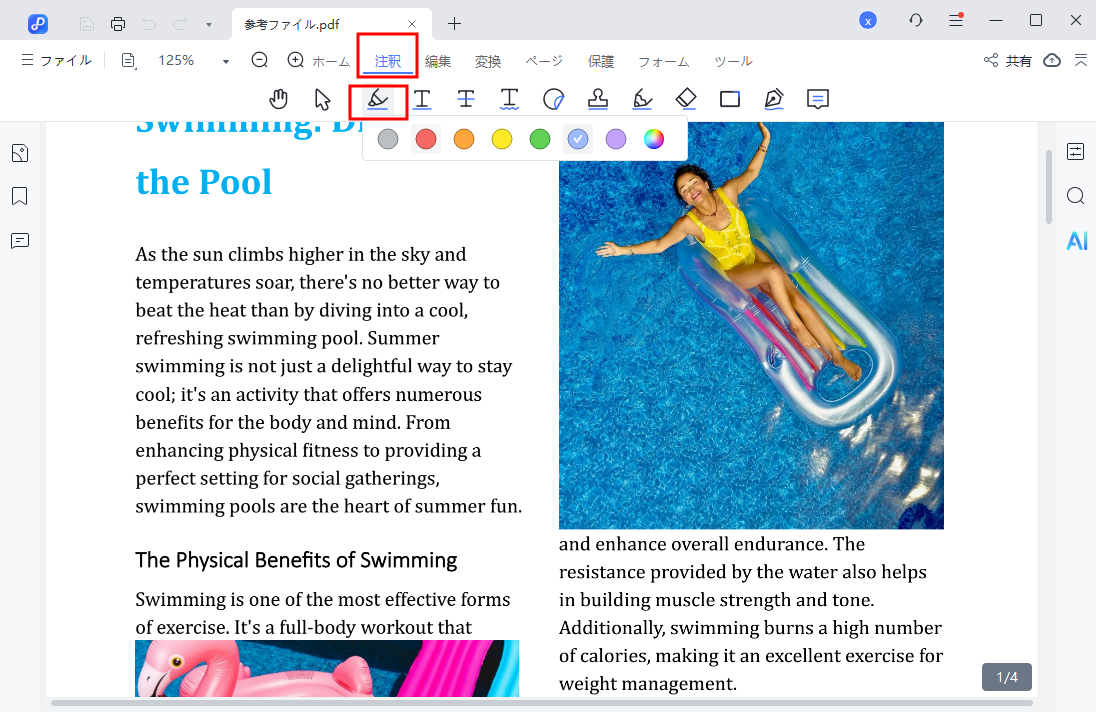This screenshot has height=712, width=1096.
Task: Select the highlighter tool
Action: pyautogui.click(x=377, y=99)
